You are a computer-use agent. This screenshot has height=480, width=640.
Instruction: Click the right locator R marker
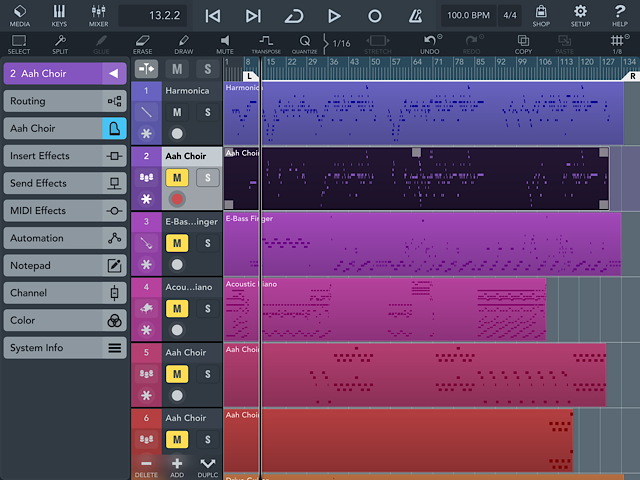632,76
